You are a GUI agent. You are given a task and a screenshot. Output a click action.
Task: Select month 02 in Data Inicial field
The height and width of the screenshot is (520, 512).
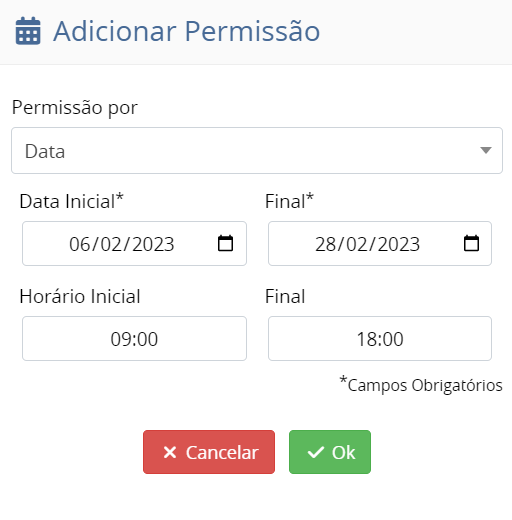click(x=111, y=244)
